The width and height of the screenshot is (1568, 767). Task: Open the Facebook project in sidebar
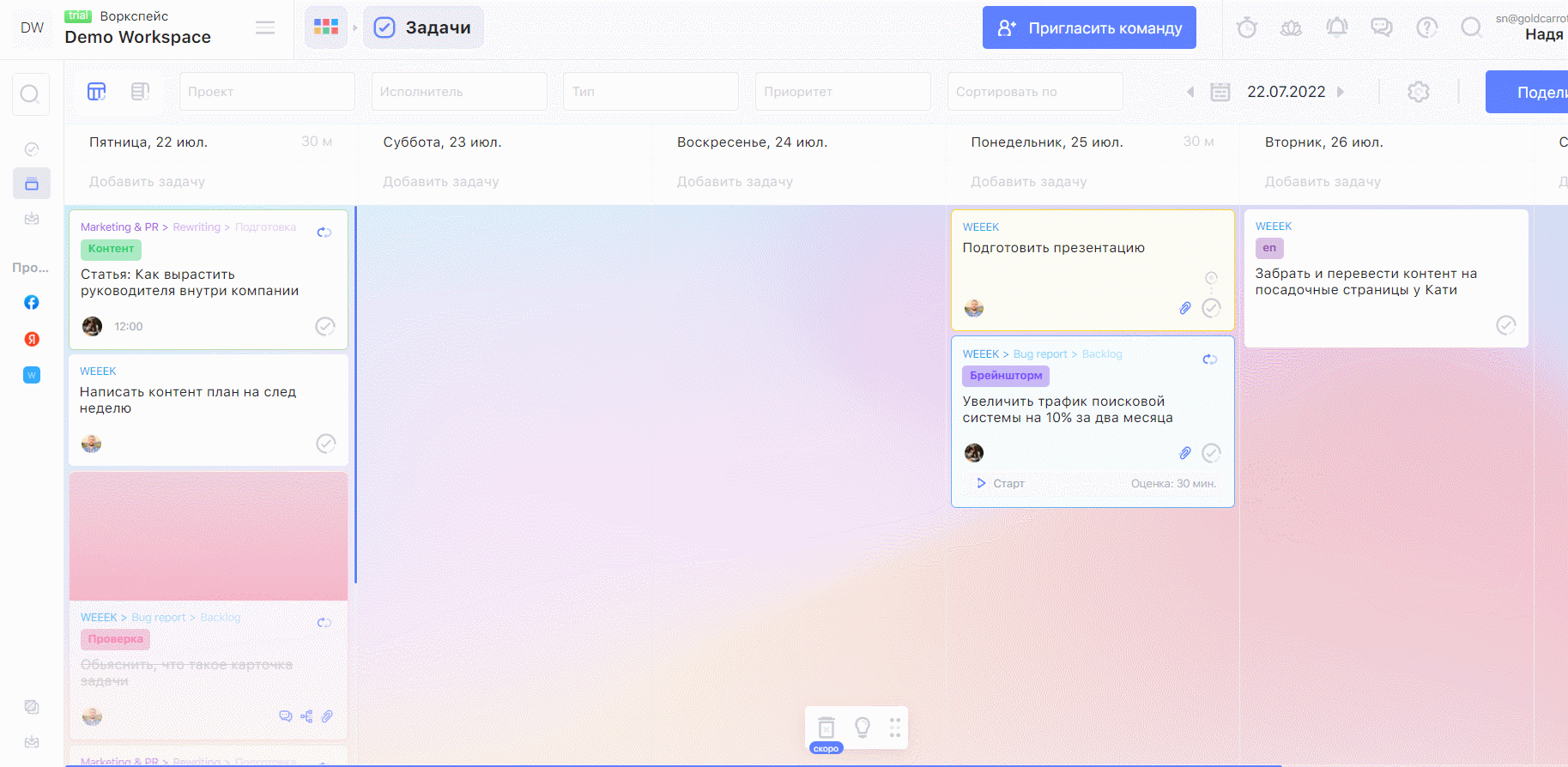point(32,302)
